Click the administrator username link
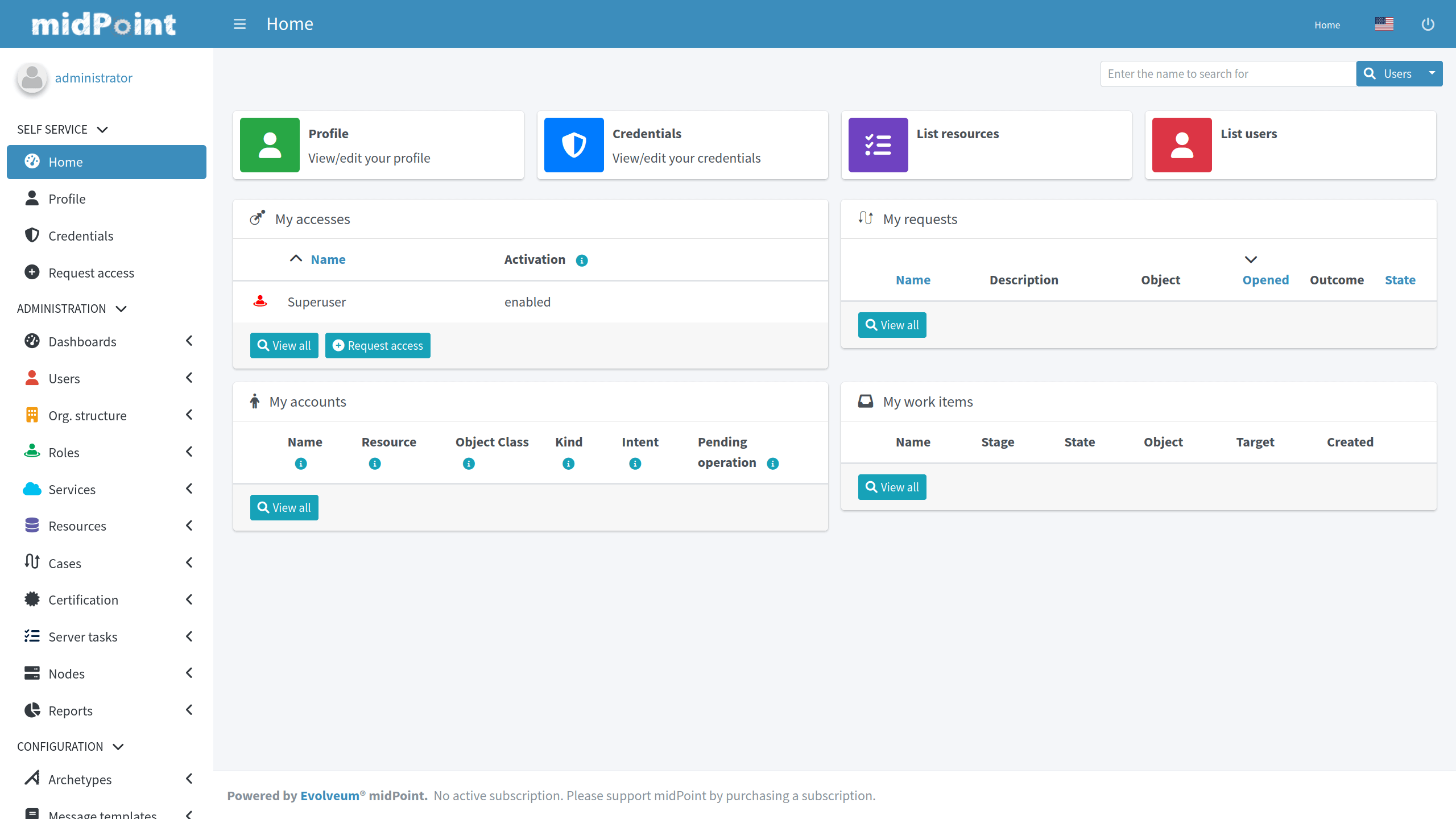Viewport: 1456px width, 819px height. coord(93,78)
